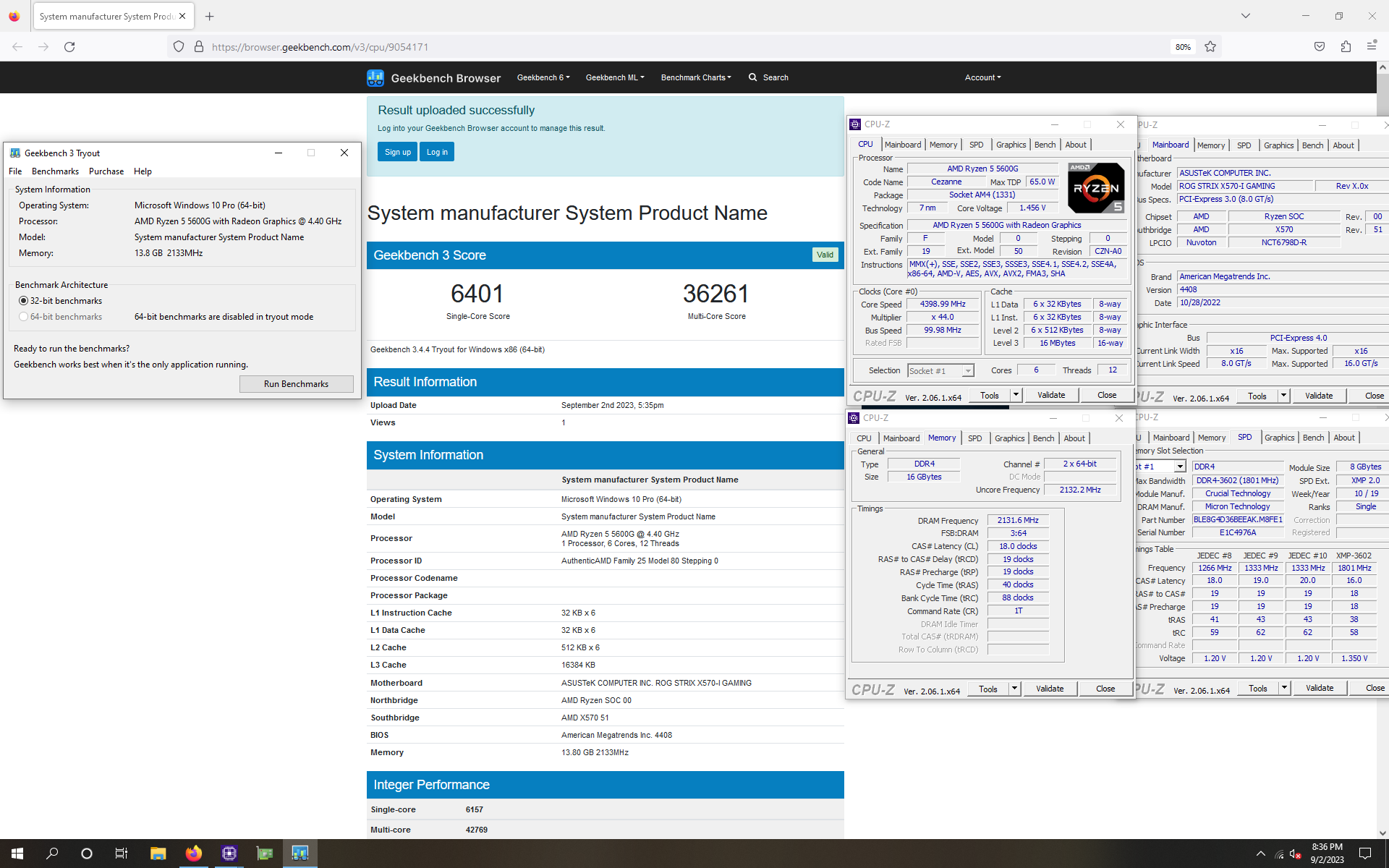Open the list all tabs chevron

(x=1246, y=16)
